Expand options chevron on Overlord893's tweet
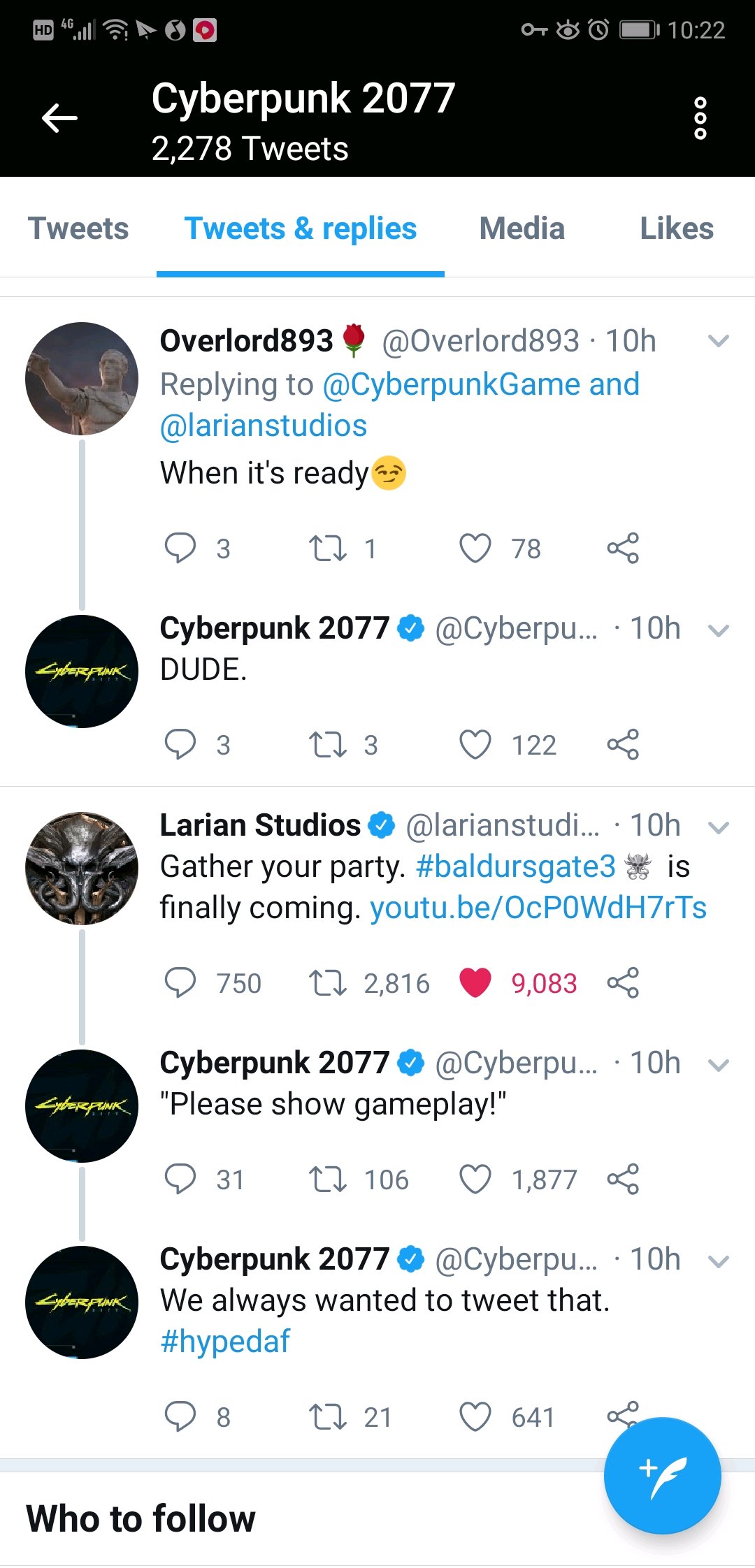This screenshot has width=755, height=1568. coord(718,341)
